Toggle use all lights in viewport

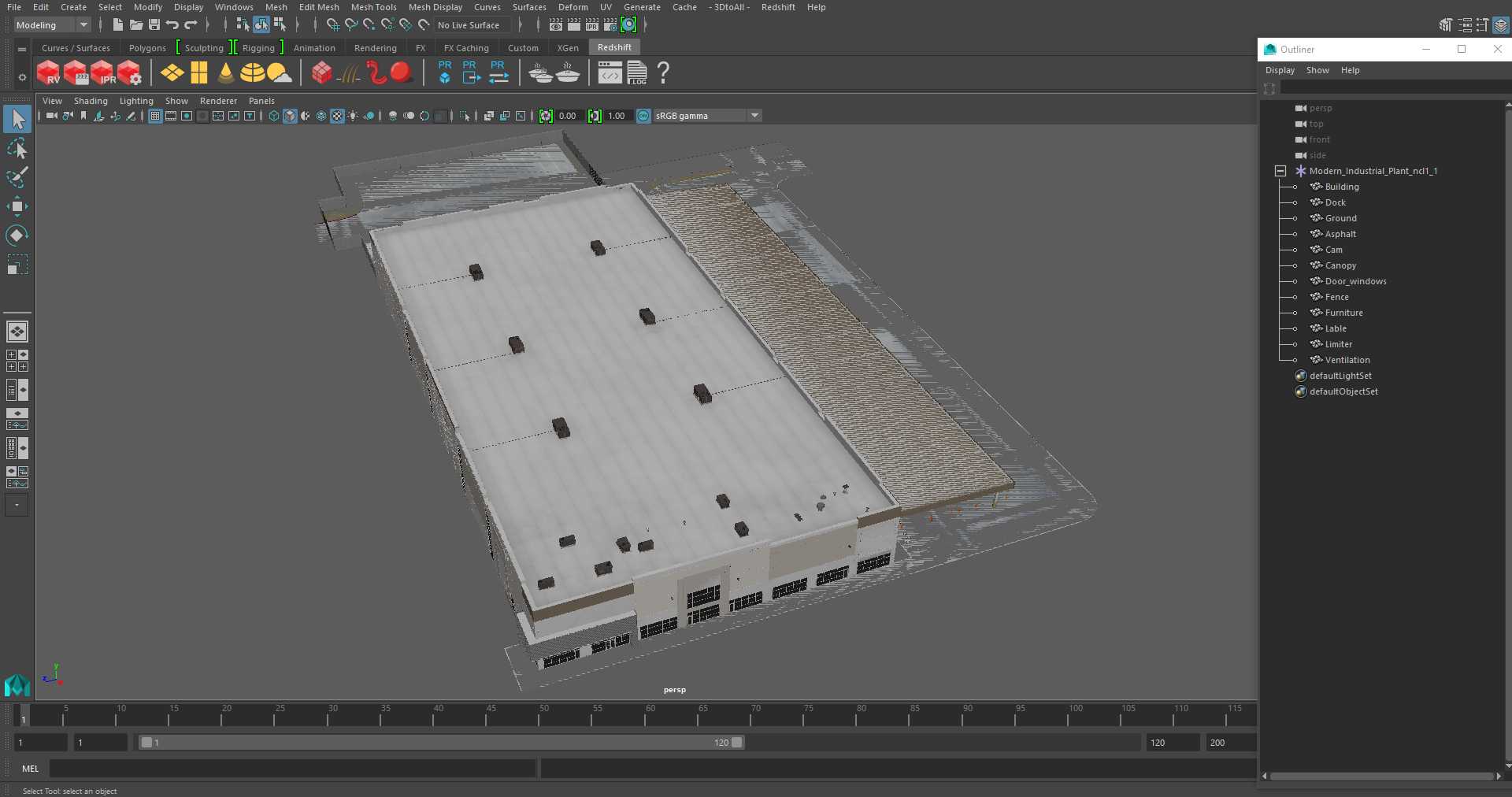click(x=353, y=116)
